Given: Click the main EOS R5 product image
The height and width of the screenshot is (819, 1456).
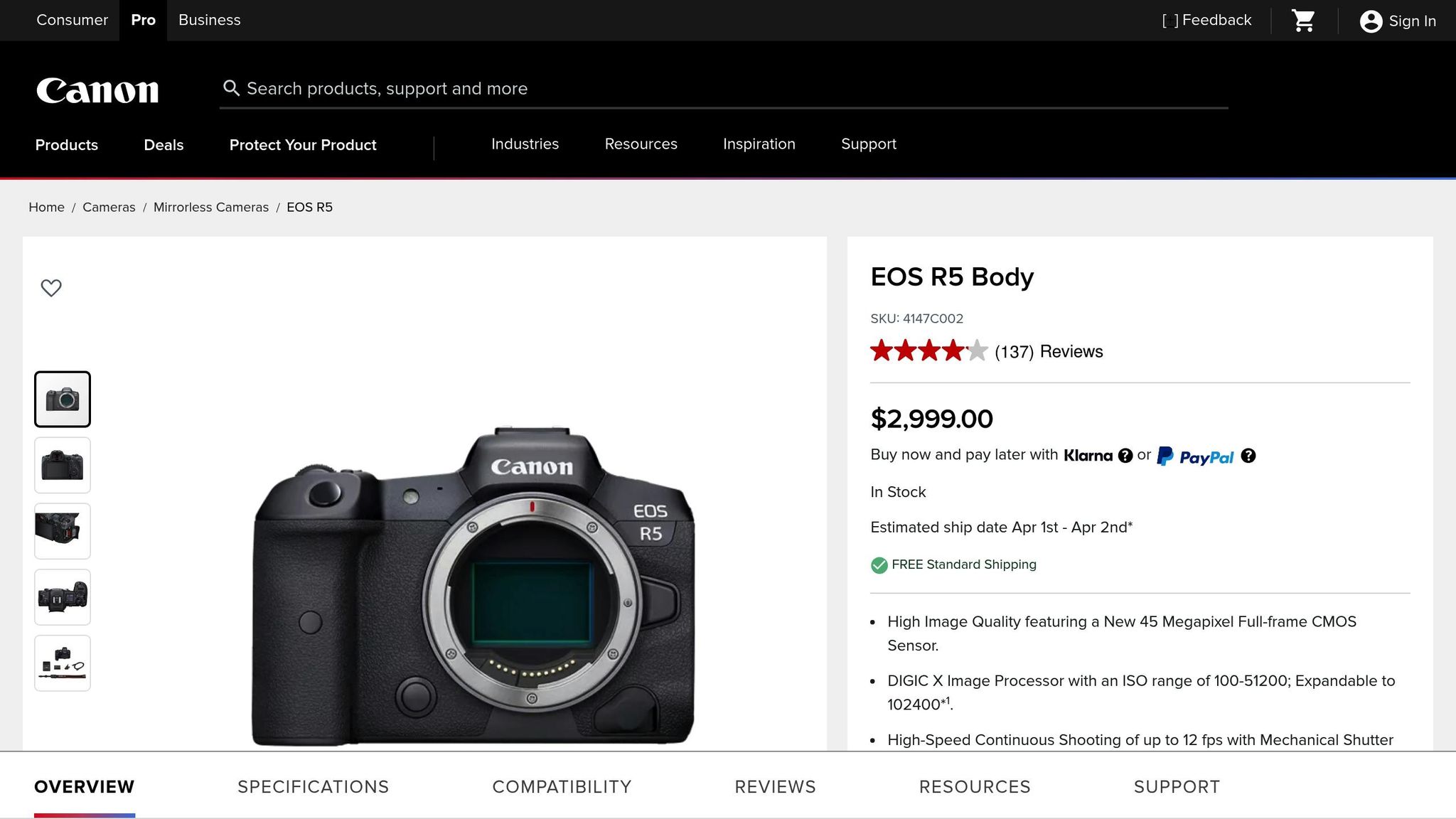Looking at the screenshot, I should (473, 587).
